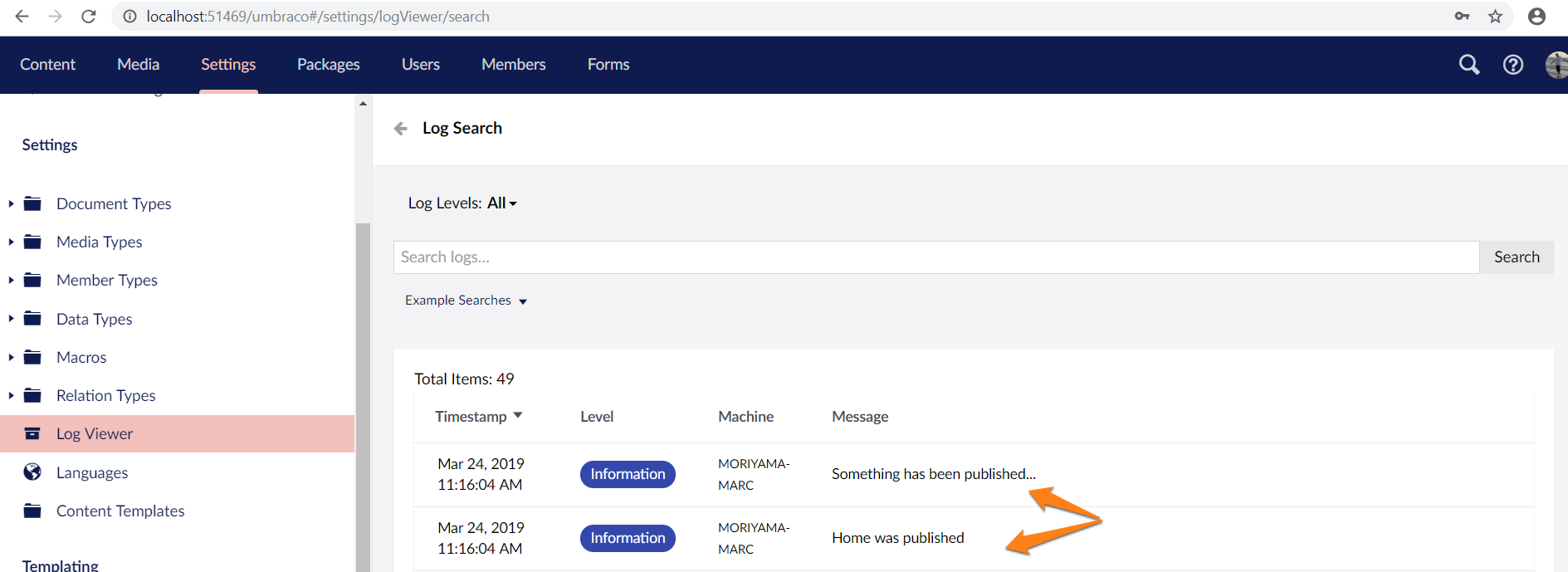
Task: Click the Message column header
Action: pos(860,417)
